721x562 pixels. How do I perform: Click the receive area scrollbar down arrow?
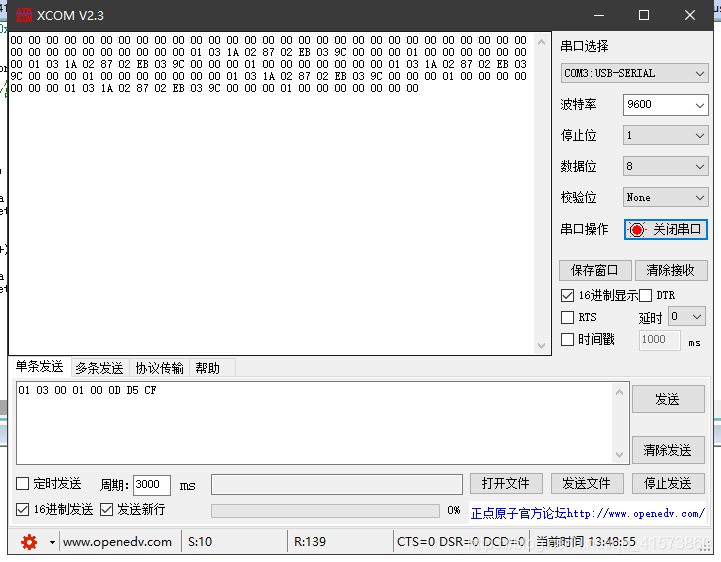[x=542, y=346]
